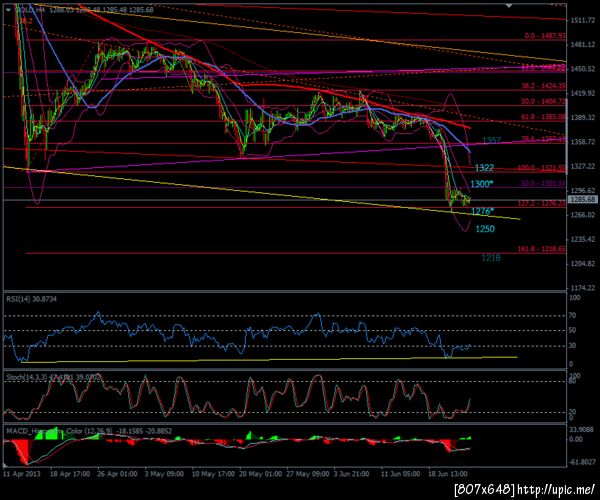The height and width of the screenshot is (500, 600).
Task: Select the 1218 text label on chart
Action: [x=491, y=258]
